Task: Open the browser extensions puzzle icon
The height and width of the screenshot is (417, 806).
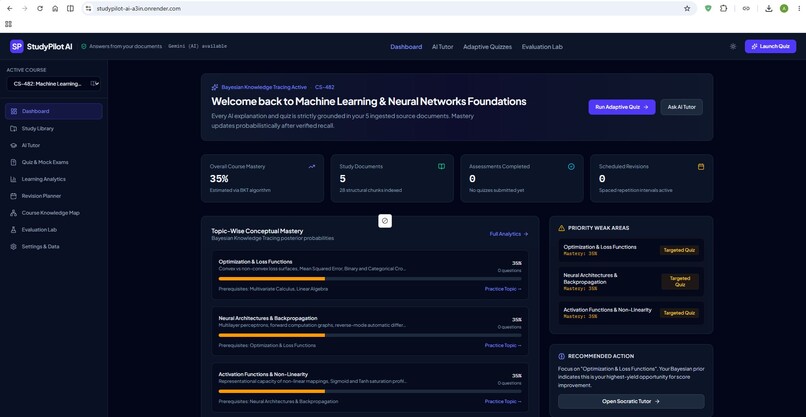Action: [x=723, y=8]
